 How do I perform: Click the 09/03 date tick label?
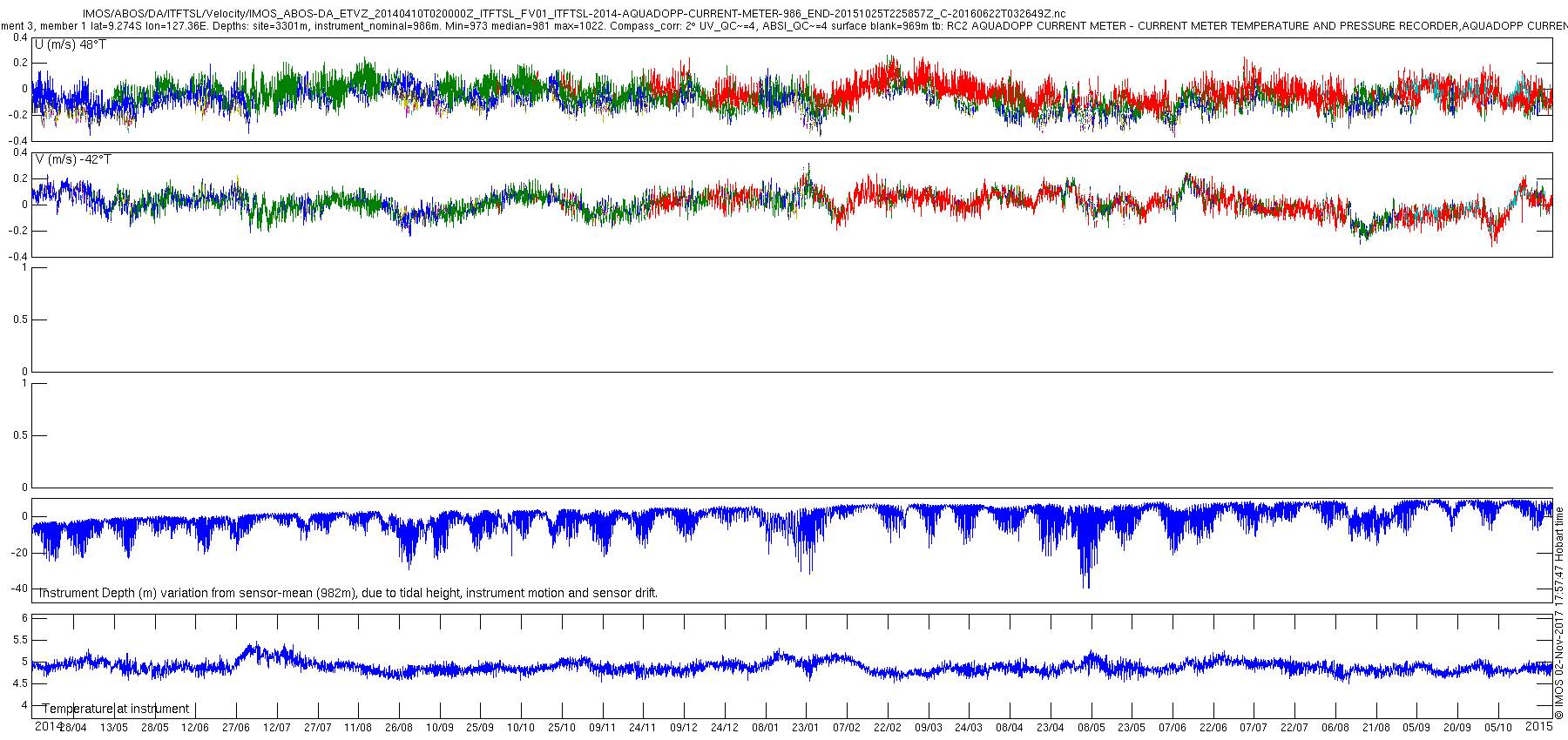[x=929, y=728]
